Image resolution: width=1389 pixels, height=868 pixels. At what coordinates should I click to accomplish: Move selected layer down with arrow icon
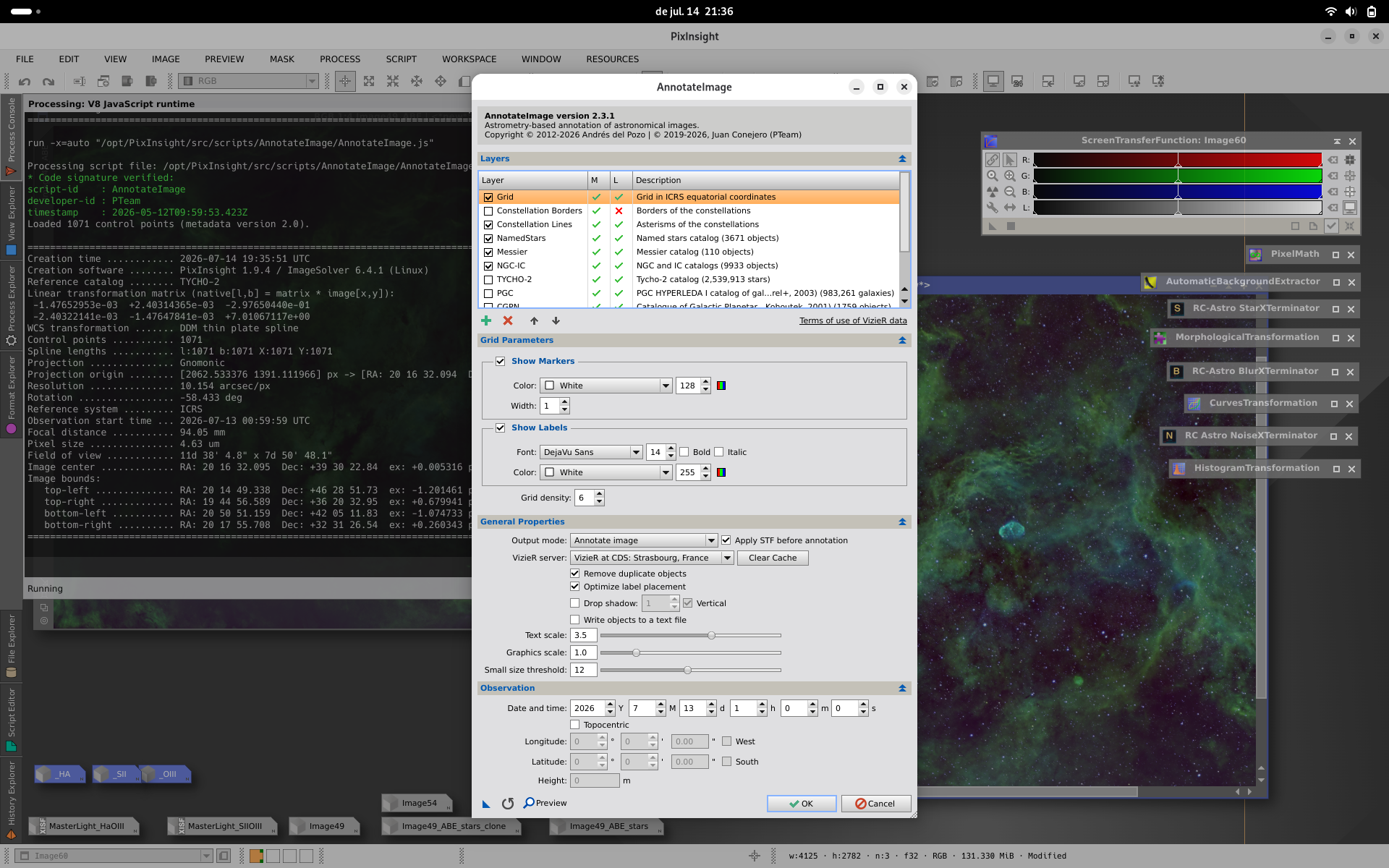[556, 320]
